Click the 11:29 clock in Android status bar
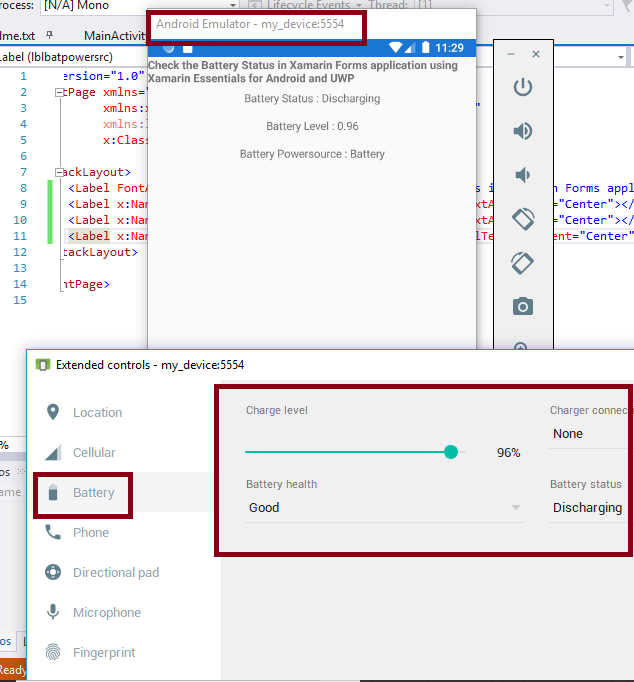 tap(449, 48)
